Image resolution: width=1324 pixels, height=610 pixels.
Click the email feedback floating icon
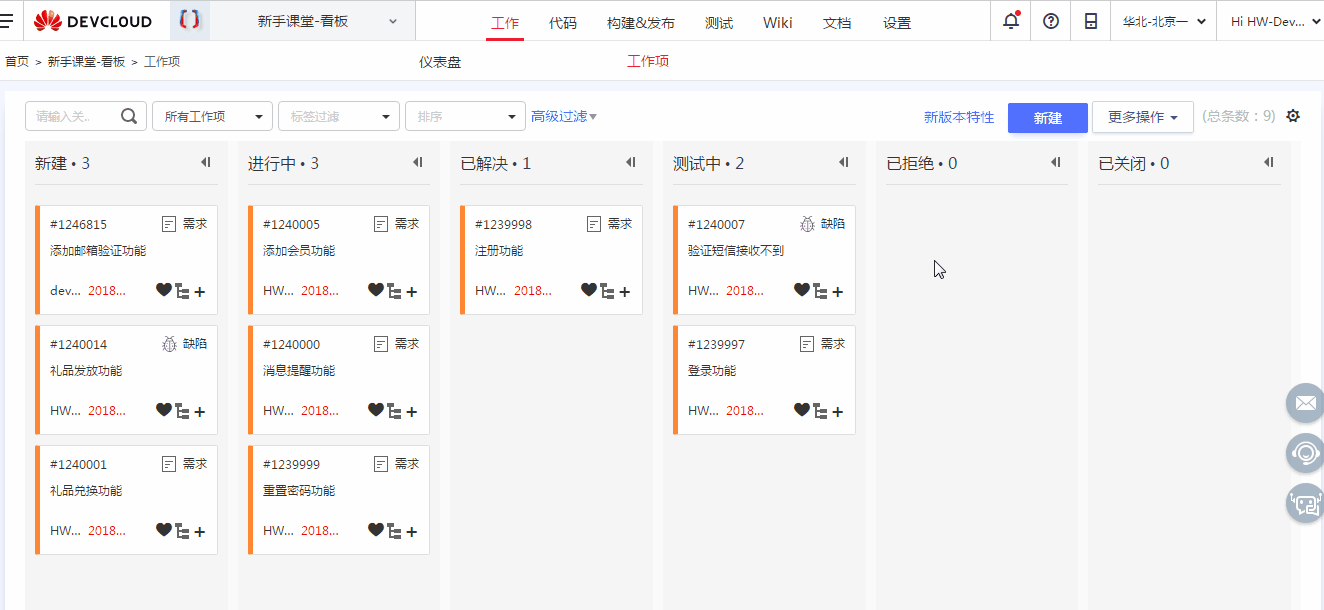tap(1305, 403)
